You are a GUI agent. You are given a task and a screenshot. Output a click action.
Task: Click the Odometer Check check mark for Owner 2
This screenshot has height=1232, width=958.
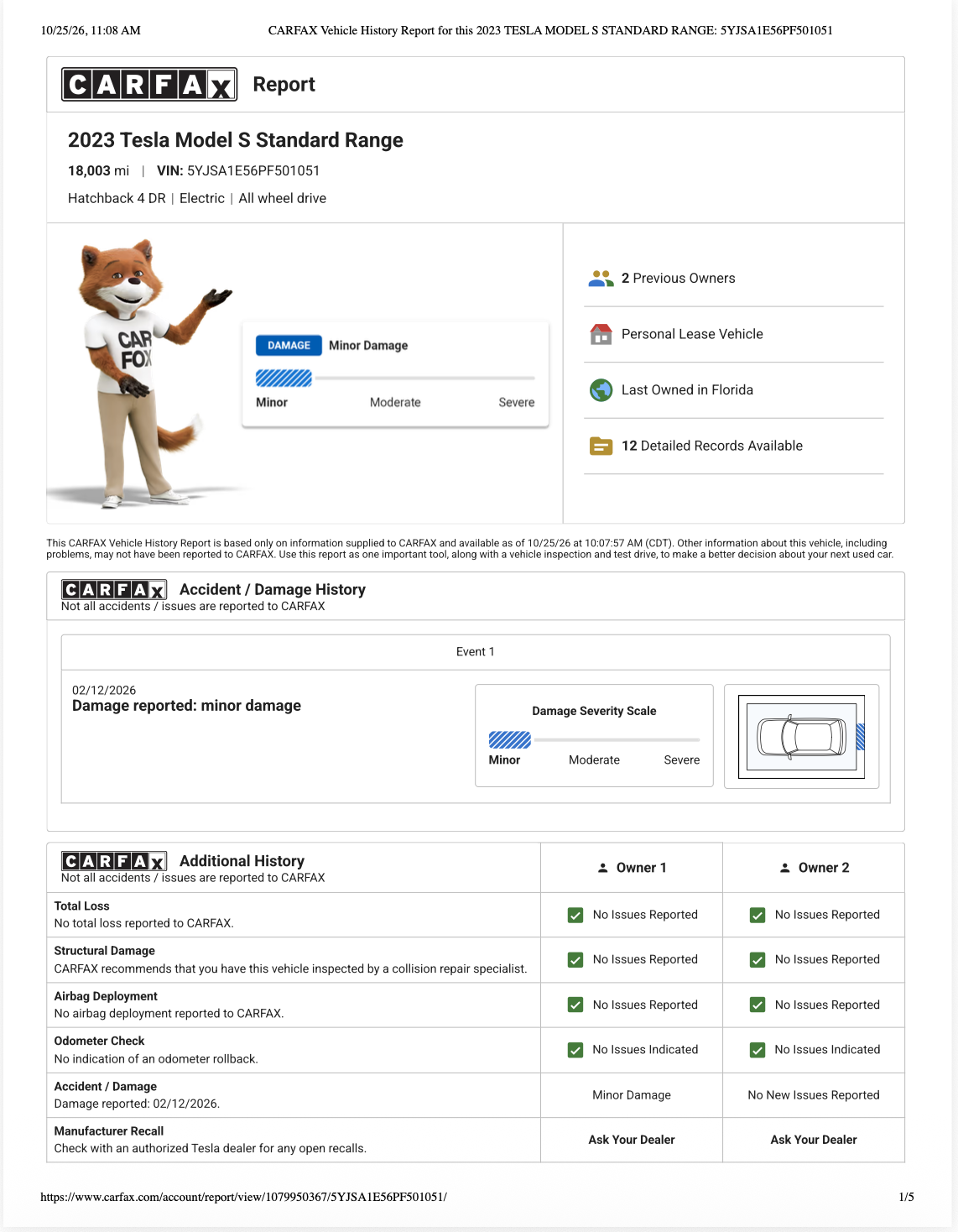click(x=758, y=1050)
